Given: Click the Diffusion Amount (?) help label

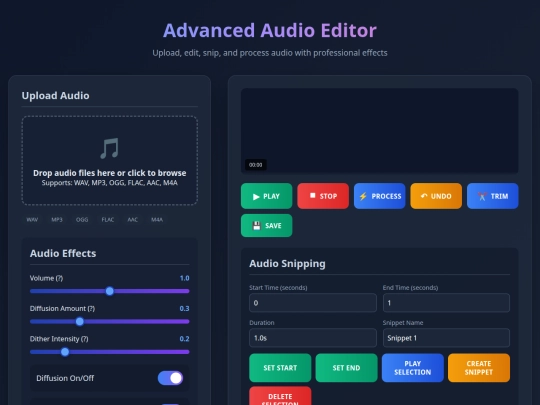Looking at the screenshot, I should (x=62, y=308).
